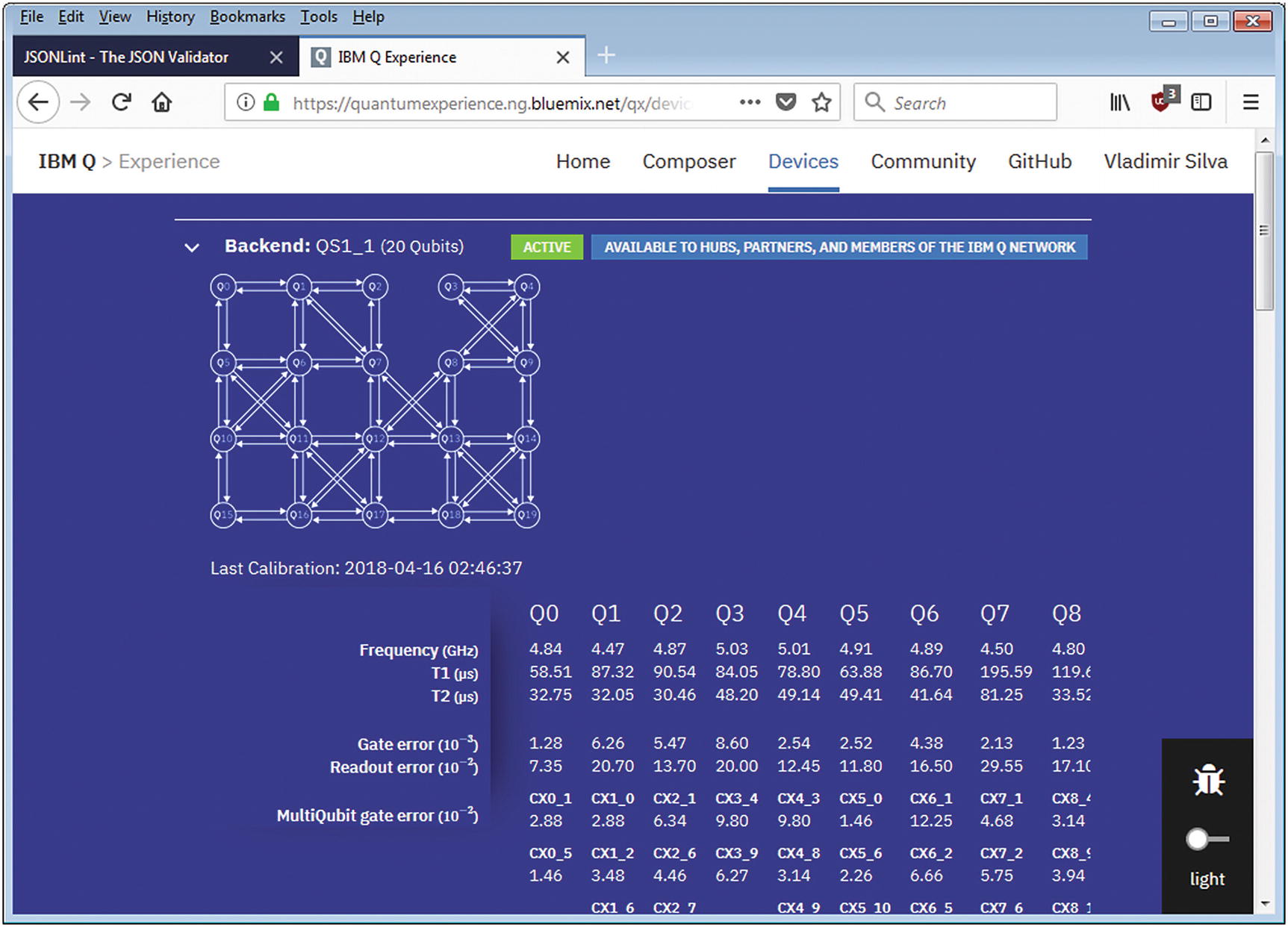The width and height of the screenshot is (1288, 927).
Task: Reload the page with the refresh icon
Action: [x=122, y=102]
